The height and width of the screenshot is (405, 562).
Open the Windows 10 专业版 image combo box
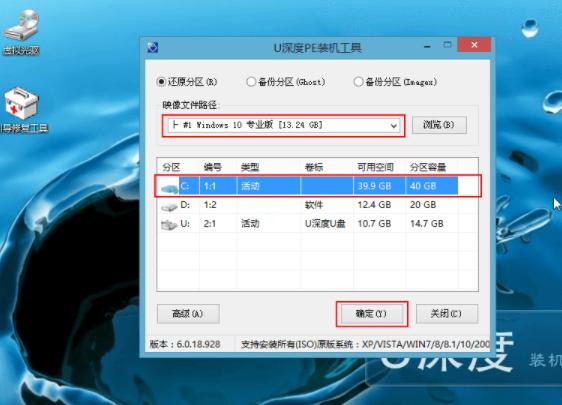pos(284,125)
